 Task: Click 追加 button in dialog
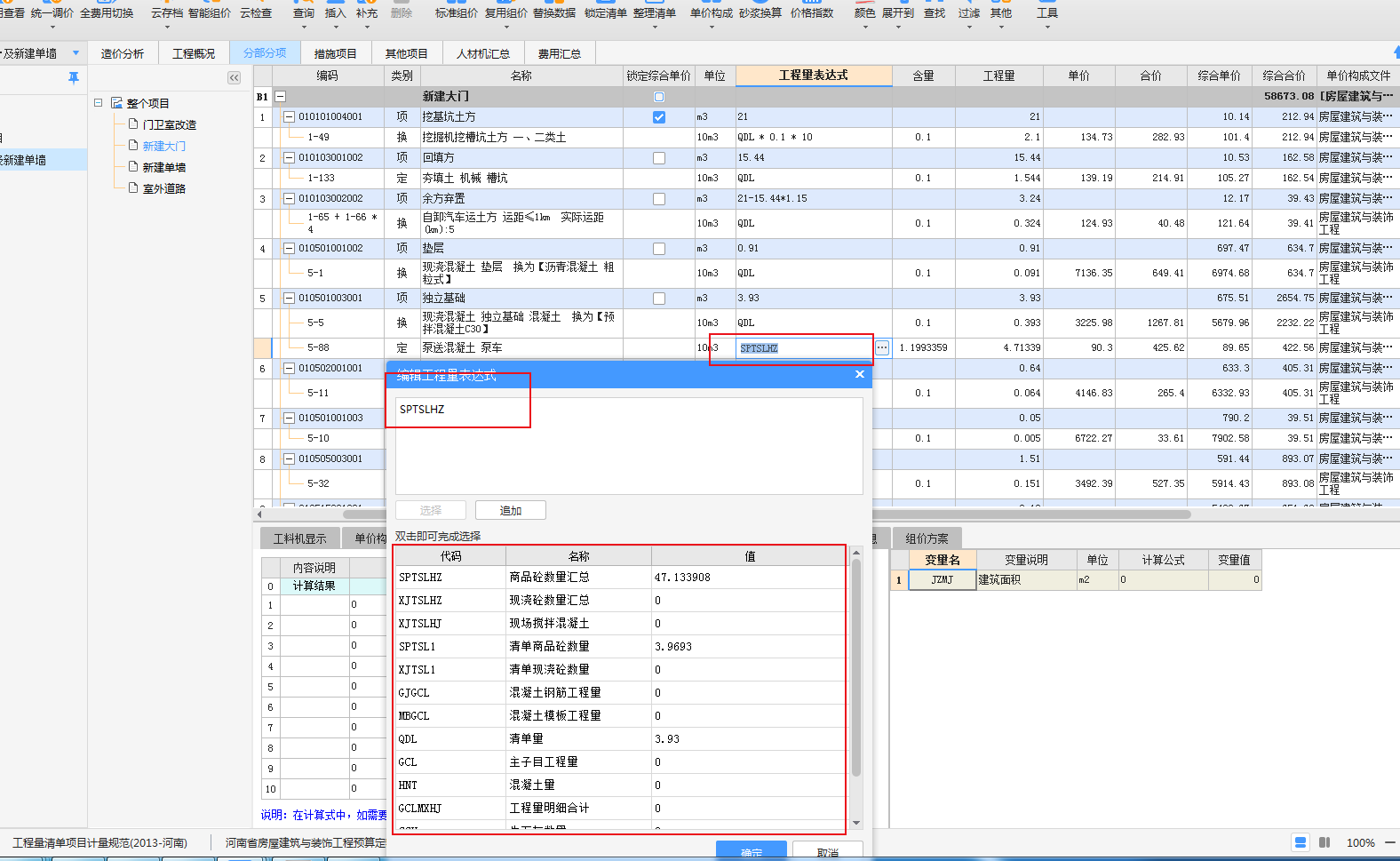(511, 510)
